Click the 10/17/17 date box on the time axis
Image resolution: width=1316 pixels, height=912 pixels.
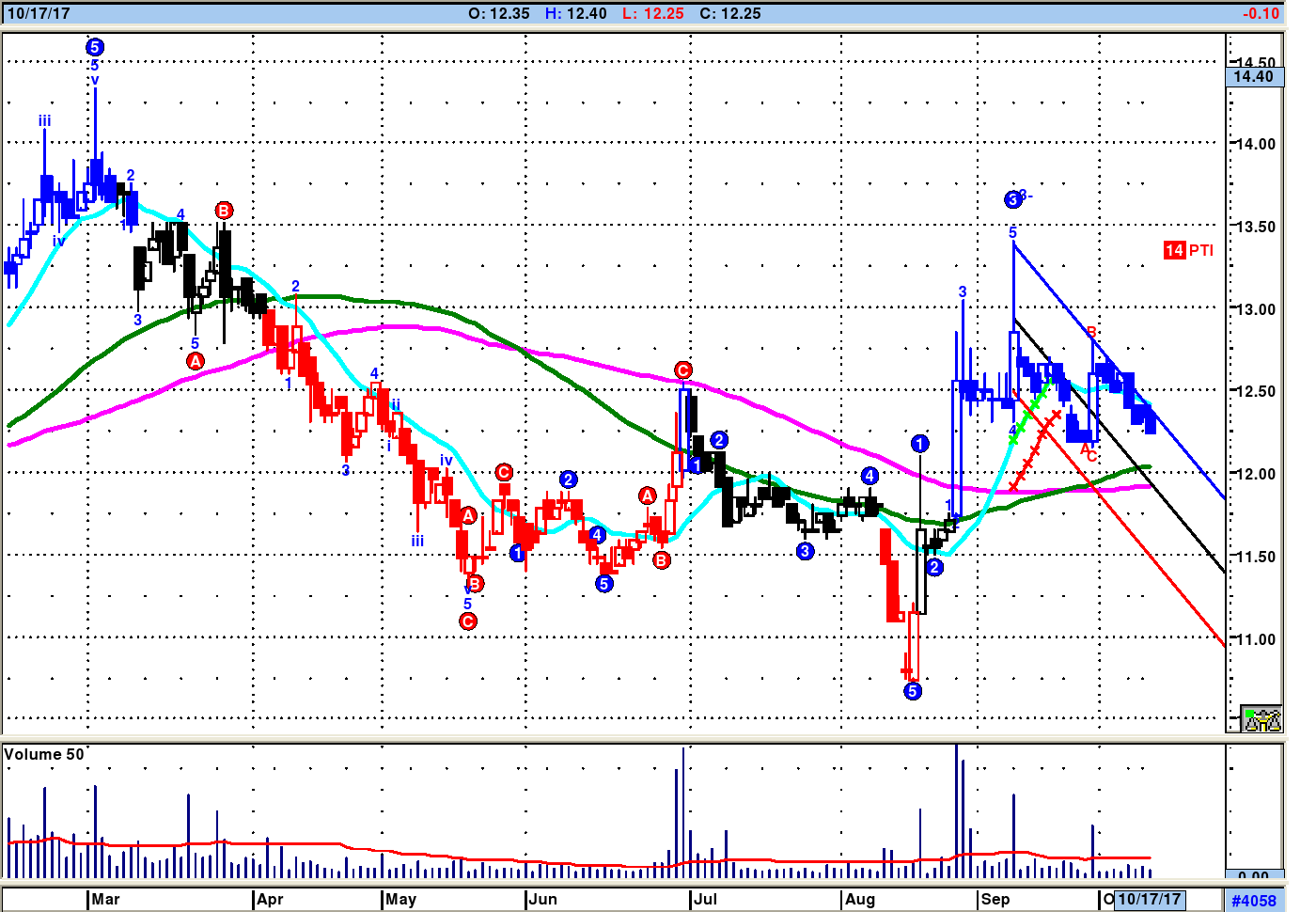pyautogui.click(x=1149, y=900)
